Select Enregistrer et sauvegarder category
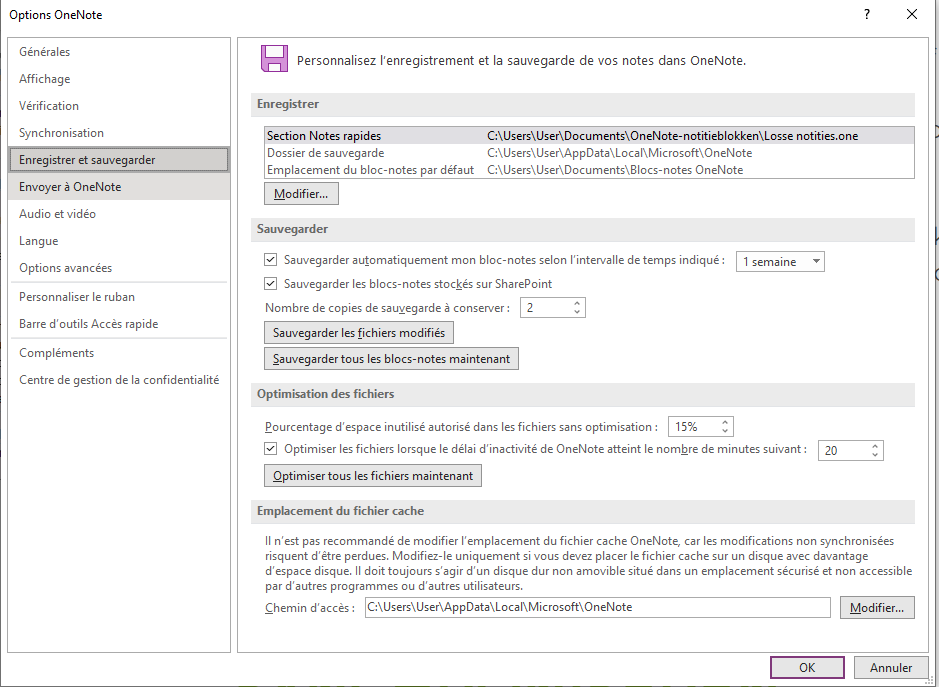Viewport: 939px width, 687px height. [x=119, y=160]
